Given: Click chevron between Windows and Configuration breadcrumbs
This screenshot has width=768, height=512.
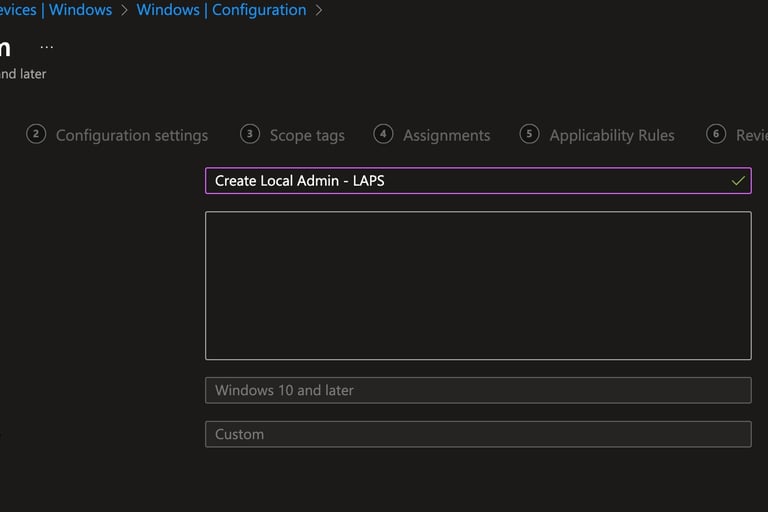Looking at the screenshot, I should 124,10.
